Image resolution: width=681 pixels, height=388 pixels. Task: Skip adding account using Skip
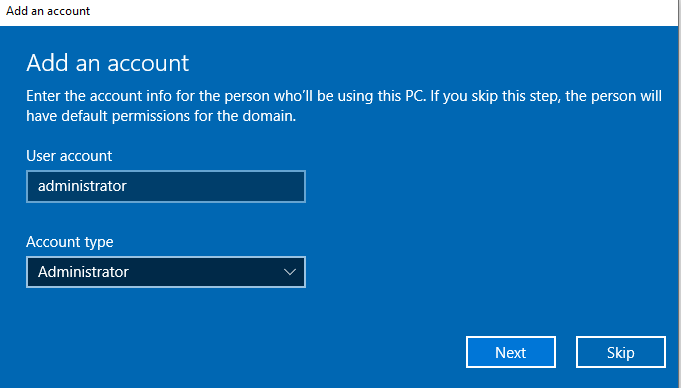pyautogui.click(x=621, y=352)
